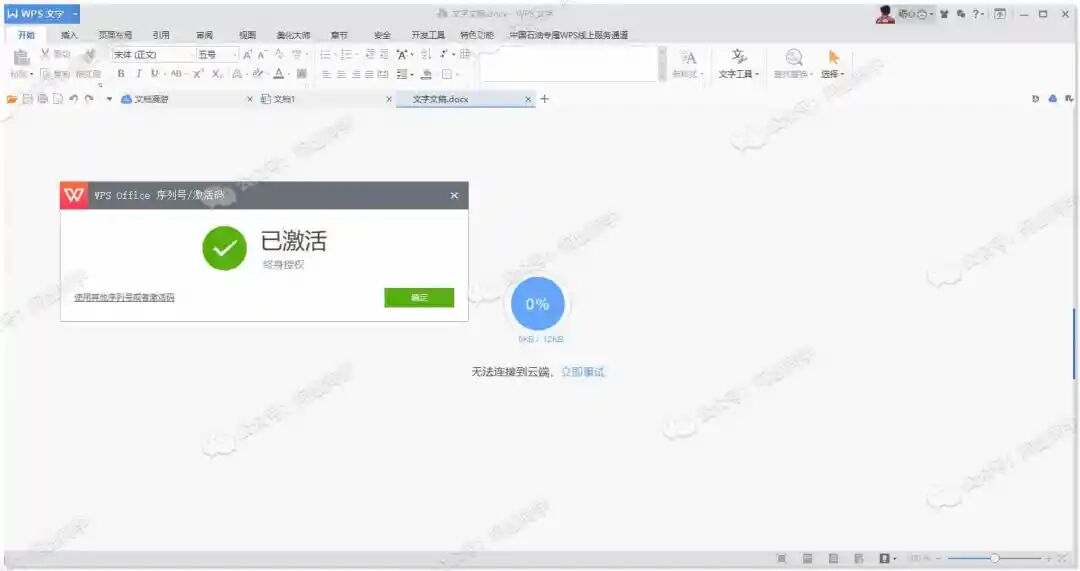Click the open folder icon
Image resolution: width=1080 pixels, height=571 pixels.
point(12,99)
